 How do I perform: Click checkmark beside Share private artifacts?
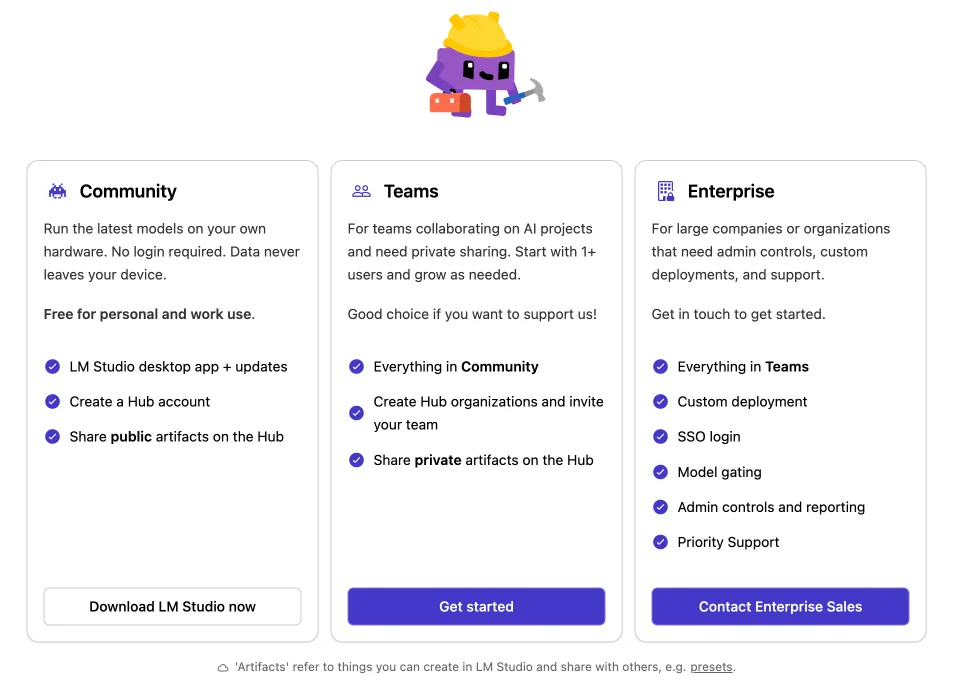(x=356, y=460)
